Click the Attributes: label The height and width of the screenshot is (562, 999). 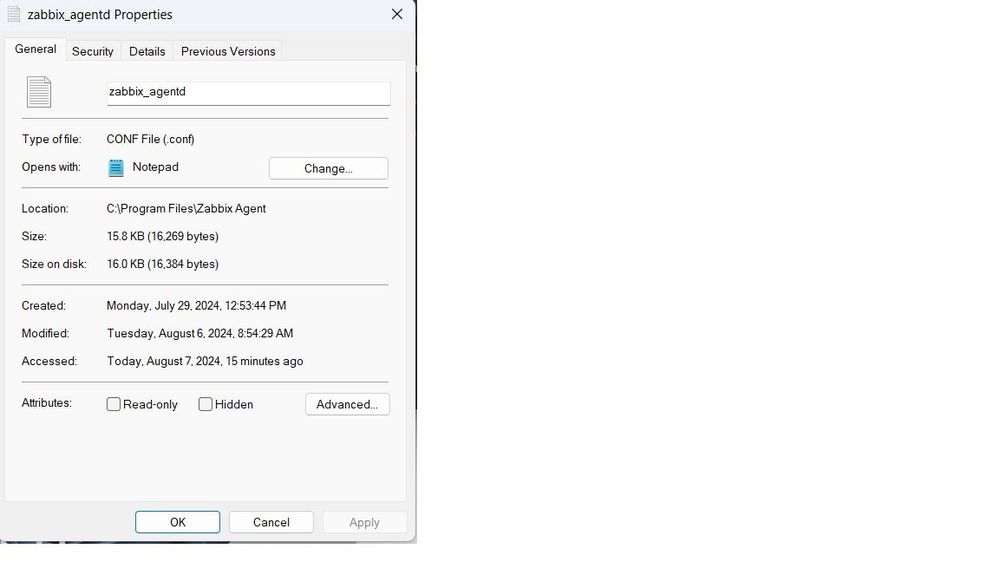point(47,403)
